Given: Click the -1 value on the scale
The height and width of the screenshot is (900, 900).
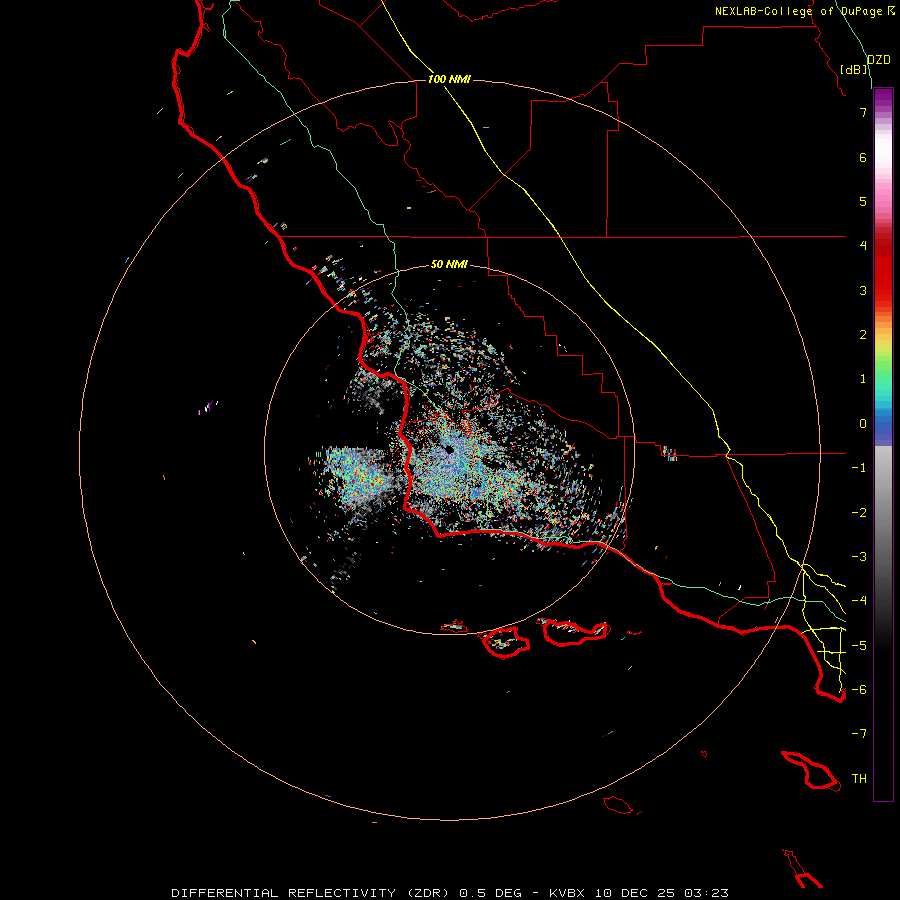Looking at the screenshot, I should point(859,468).
